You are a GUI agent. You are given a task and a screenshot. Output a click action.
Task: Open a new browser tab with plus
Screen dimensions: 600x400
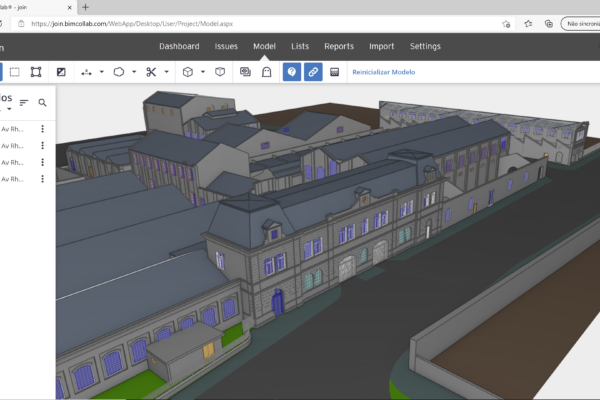85,7
